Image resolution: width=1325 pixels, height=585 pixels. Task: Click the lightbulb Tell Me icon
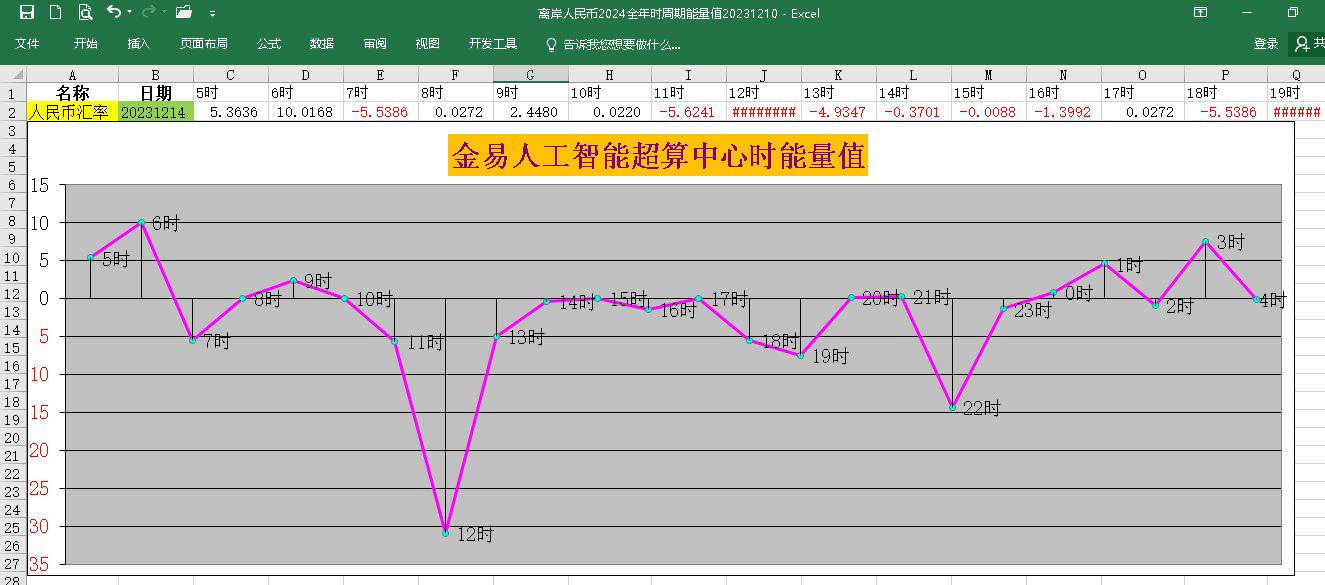point(551,44)
